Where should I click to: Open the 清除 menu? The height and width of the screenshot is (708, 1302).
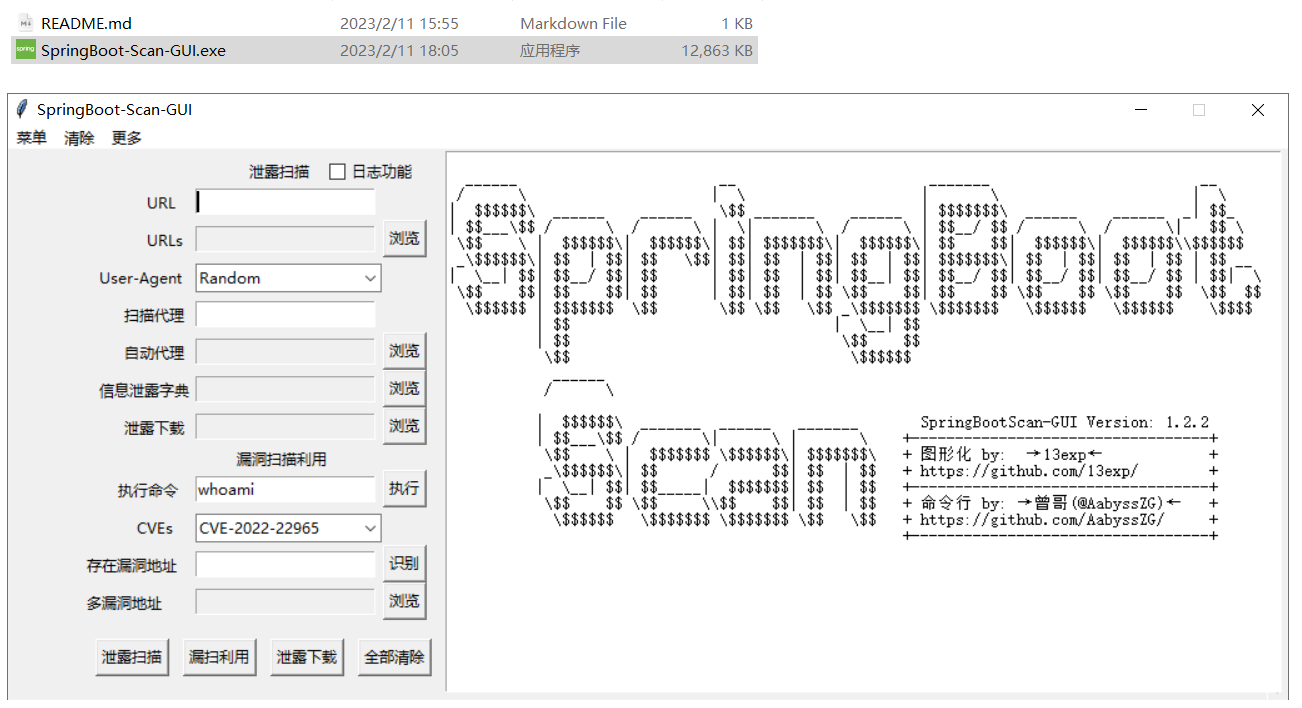click(x=79, y=138)
